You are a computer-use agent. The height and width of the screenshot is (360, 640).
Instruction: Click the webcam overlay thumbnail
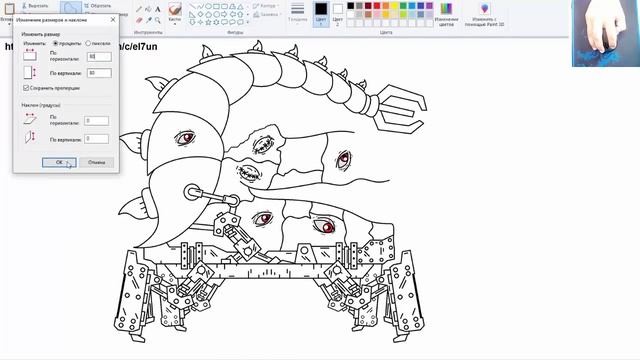[x=606, y=33]
